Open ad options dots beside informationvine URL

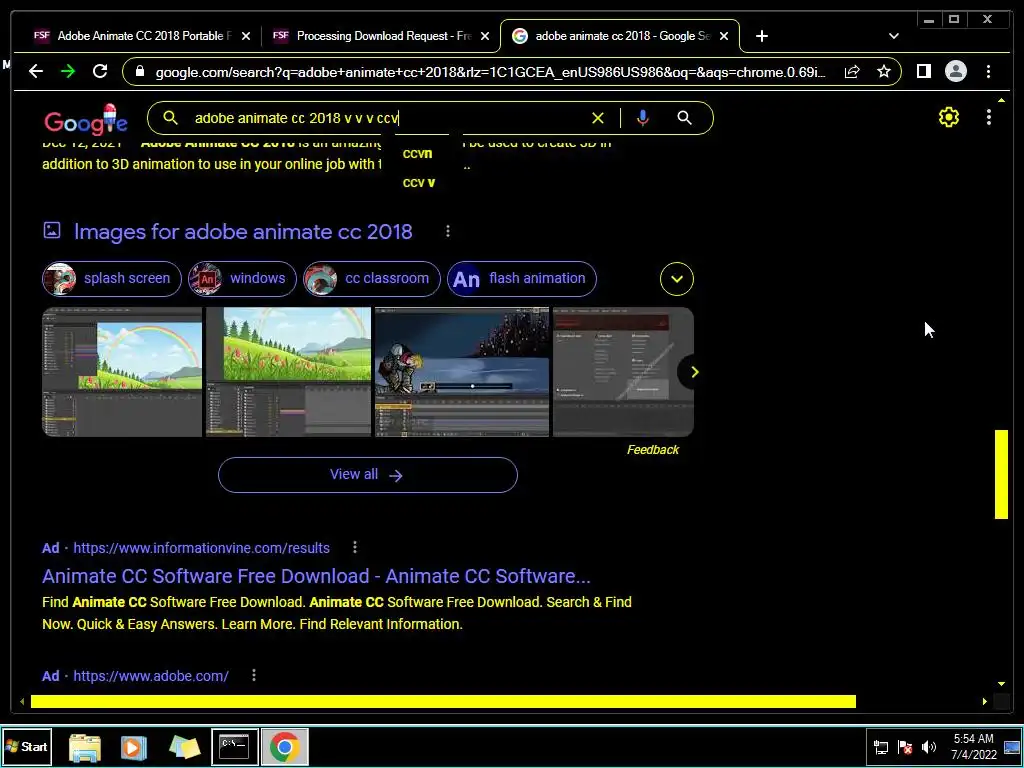355,547
